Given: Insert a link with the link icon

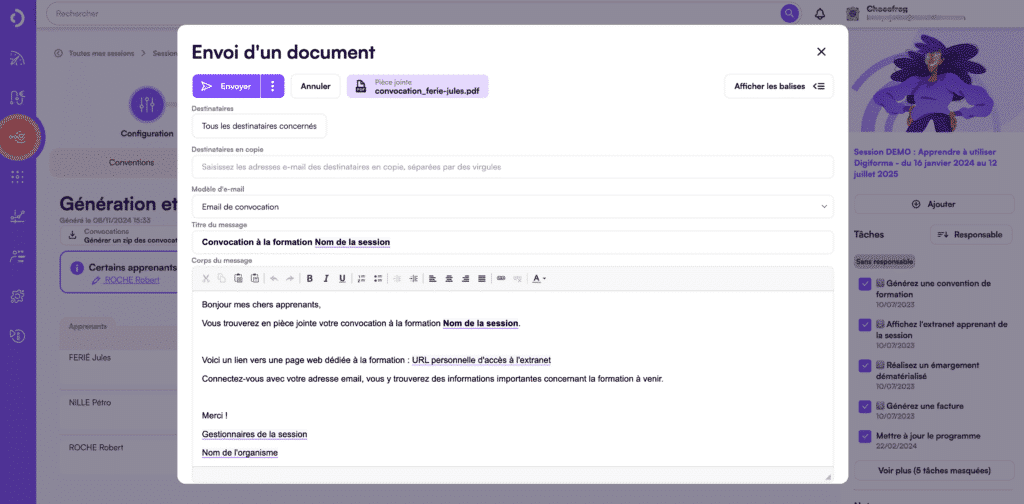Looking at the screenshot, I should [501, 279].
